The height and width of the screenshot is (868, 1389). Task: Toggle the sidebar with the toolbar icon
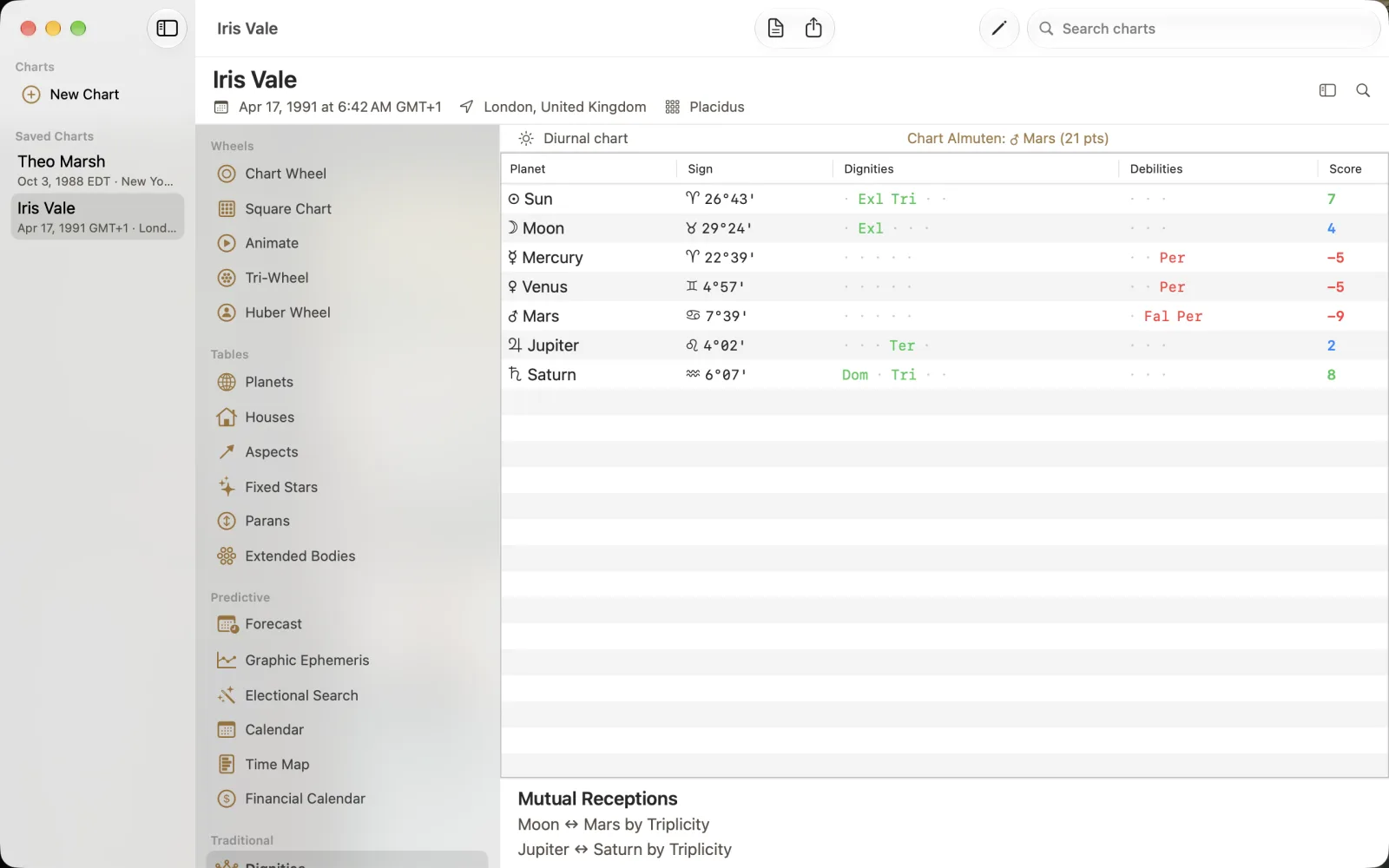click(167, 29)
